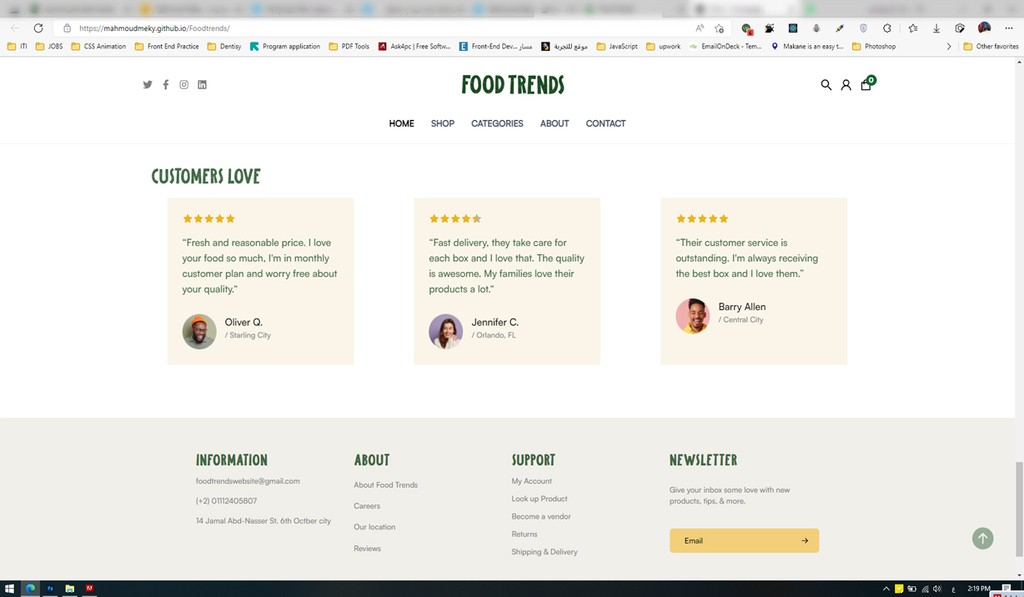Go to HOME nav item
The image size is (1024, 597).
click(402, 123)
